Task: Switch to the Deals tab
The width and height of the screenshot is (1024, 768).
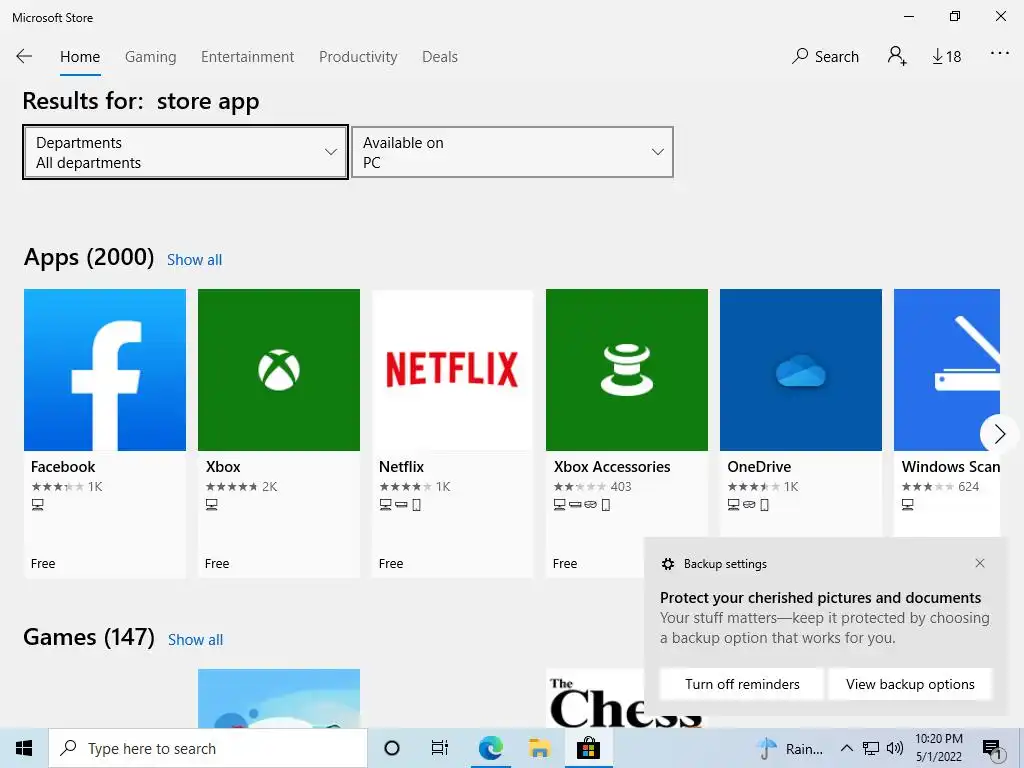Action: tap(440, 57)
